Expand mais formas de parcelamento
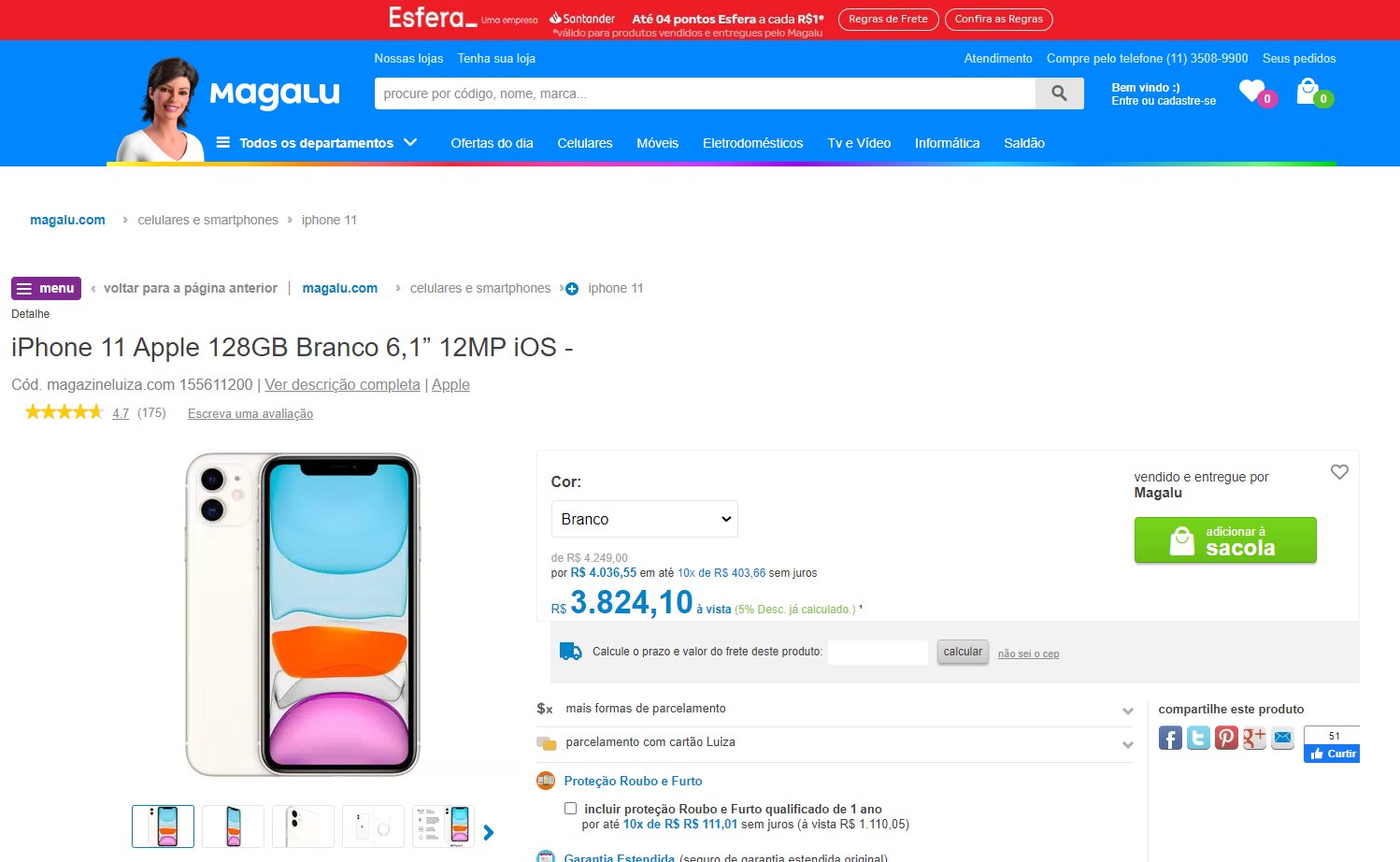Screen dimensions: 1400x862 pyautogui.click(x=836, y=709)
